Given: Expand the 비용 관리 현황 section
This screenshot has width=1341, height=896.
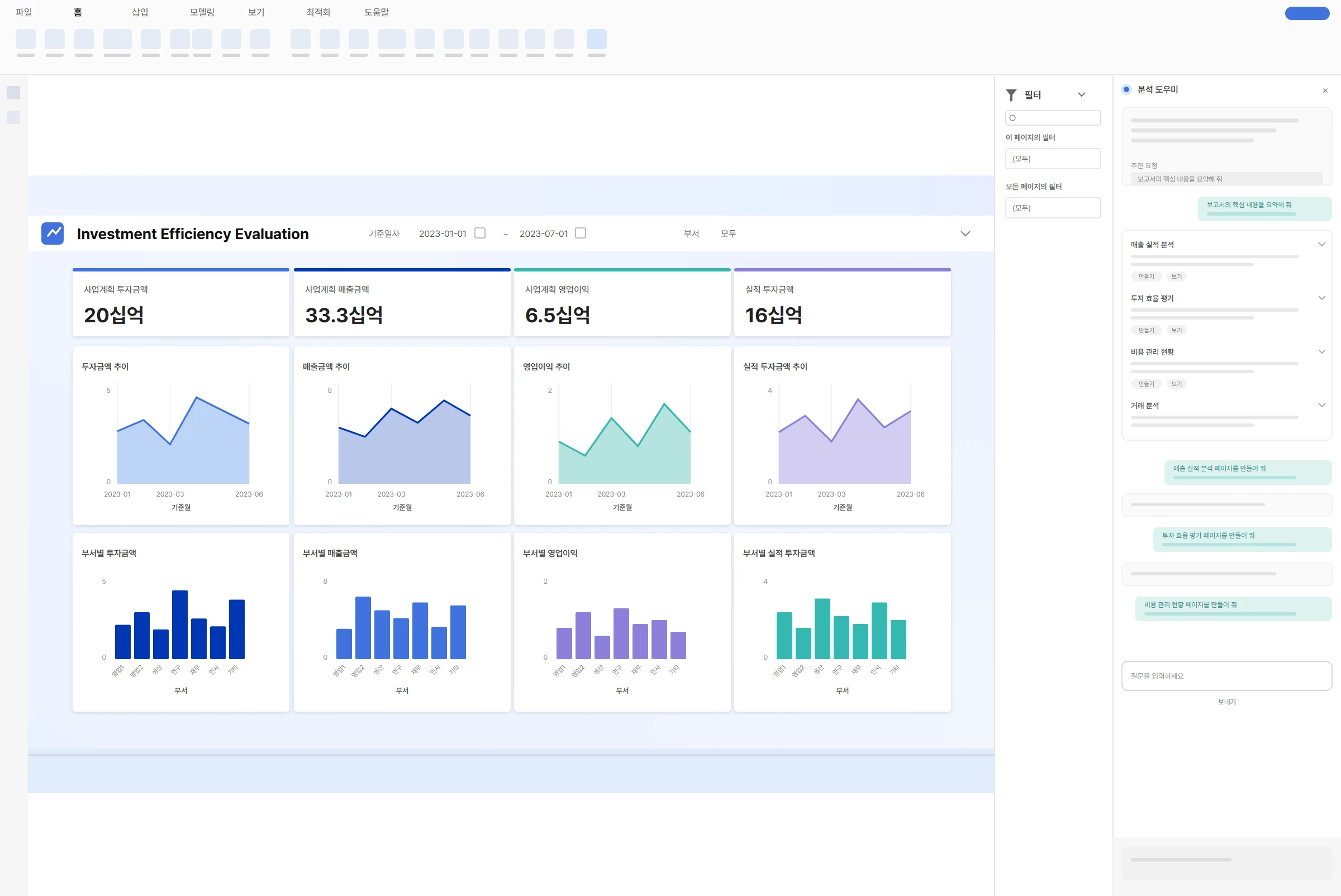Looking at the screenshot, I should [x=1321, y=351].
